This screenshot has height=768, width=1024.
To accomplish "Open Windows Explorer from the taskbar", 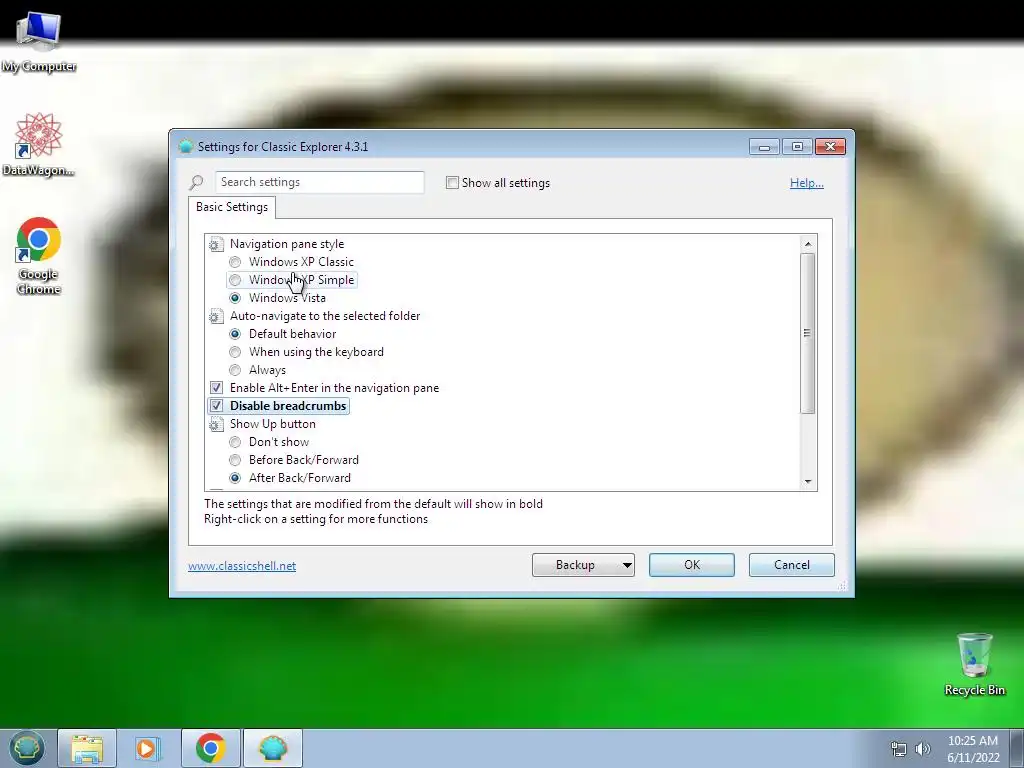I will click(87, 748).
